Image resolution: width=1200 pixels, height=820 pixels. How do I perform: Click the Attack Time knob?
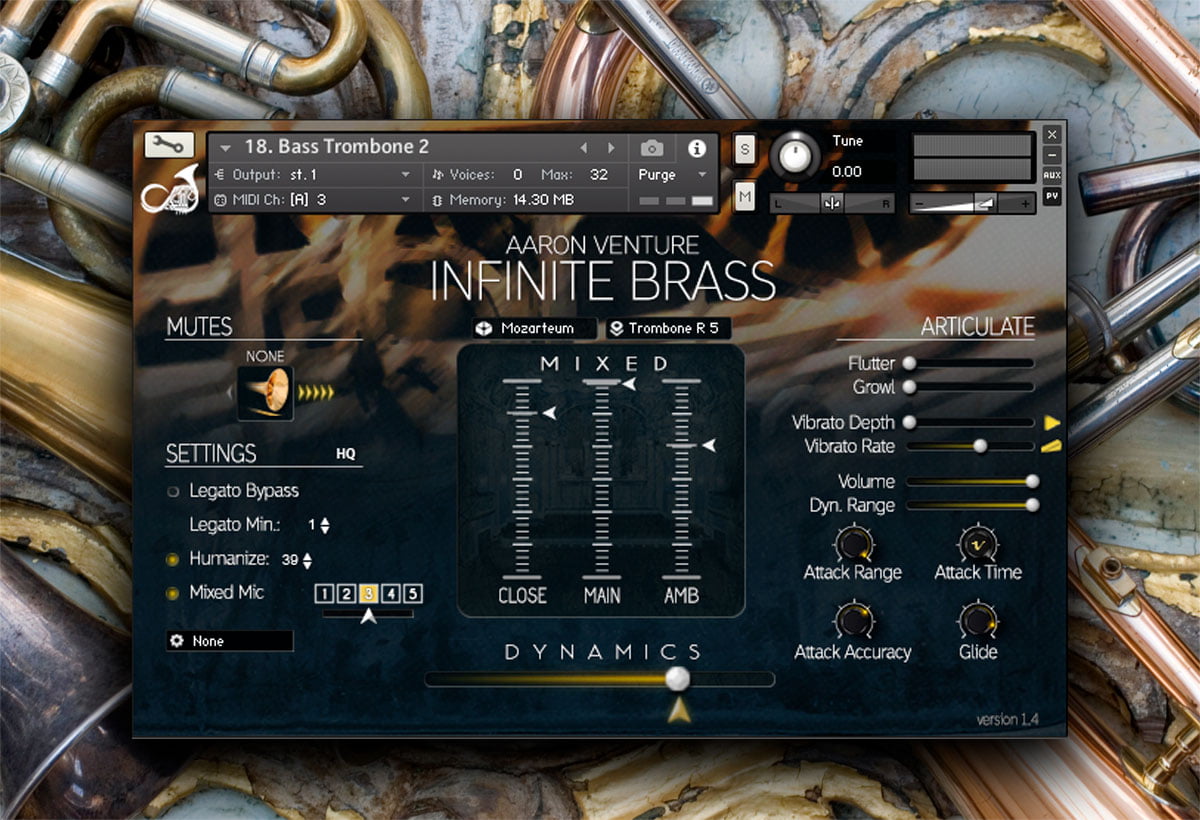(978, 544)
